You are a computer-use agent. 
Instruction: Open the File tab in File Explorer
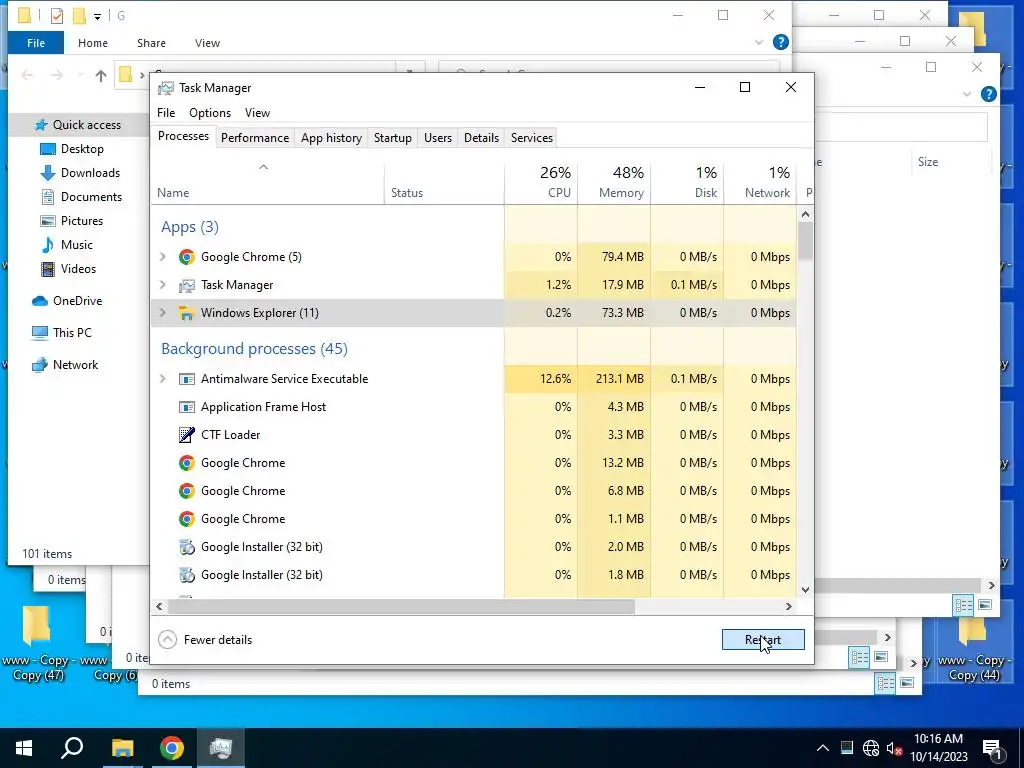coord(36,43)
